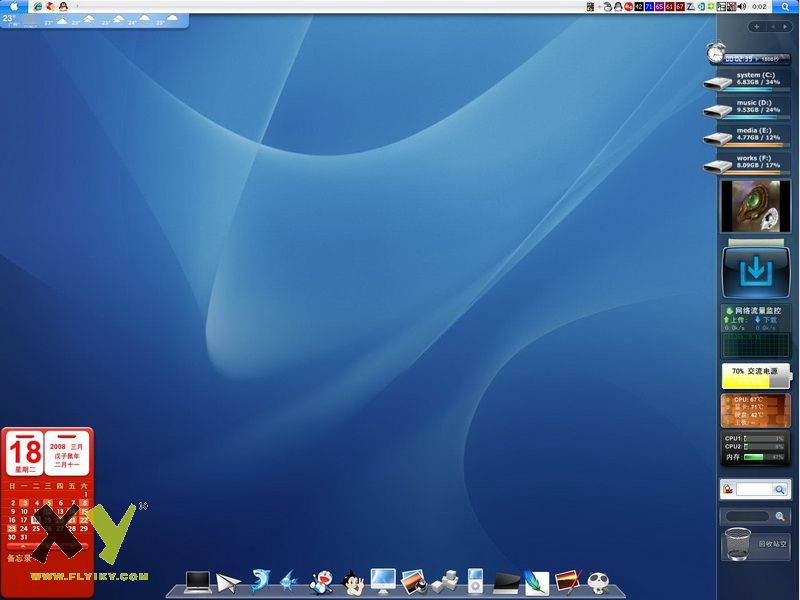Open the volume speaker tray icon
The width and height of the screenshot is (800, 600).
pos(741,6)
